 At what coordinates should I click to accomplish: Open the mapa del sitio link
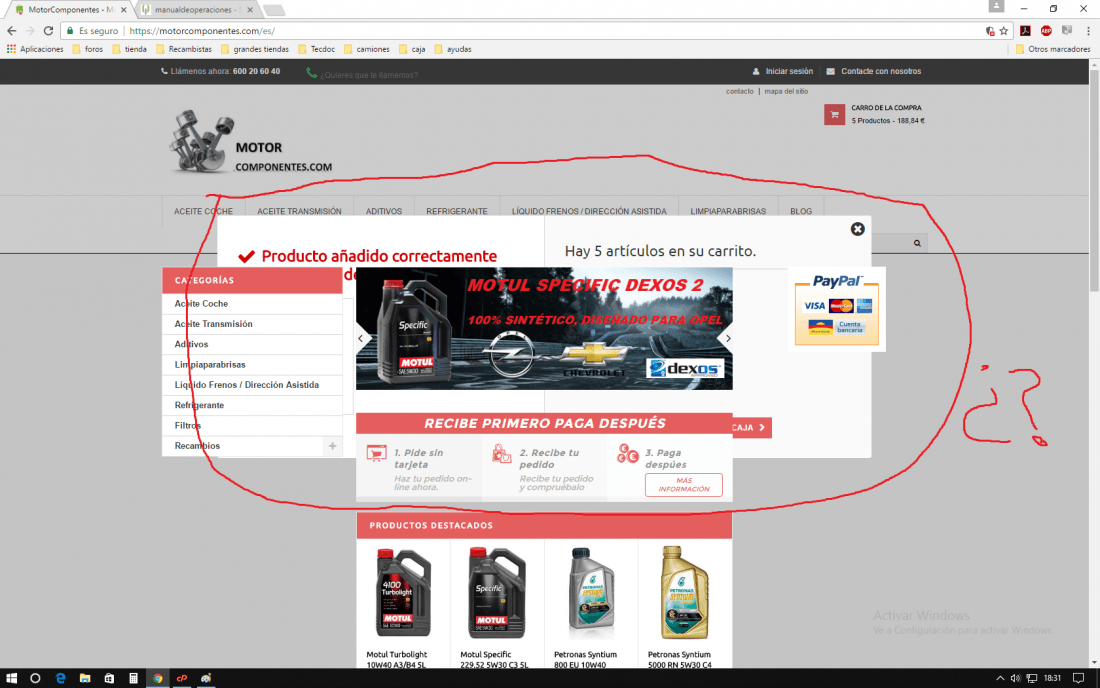coord(786,91)
